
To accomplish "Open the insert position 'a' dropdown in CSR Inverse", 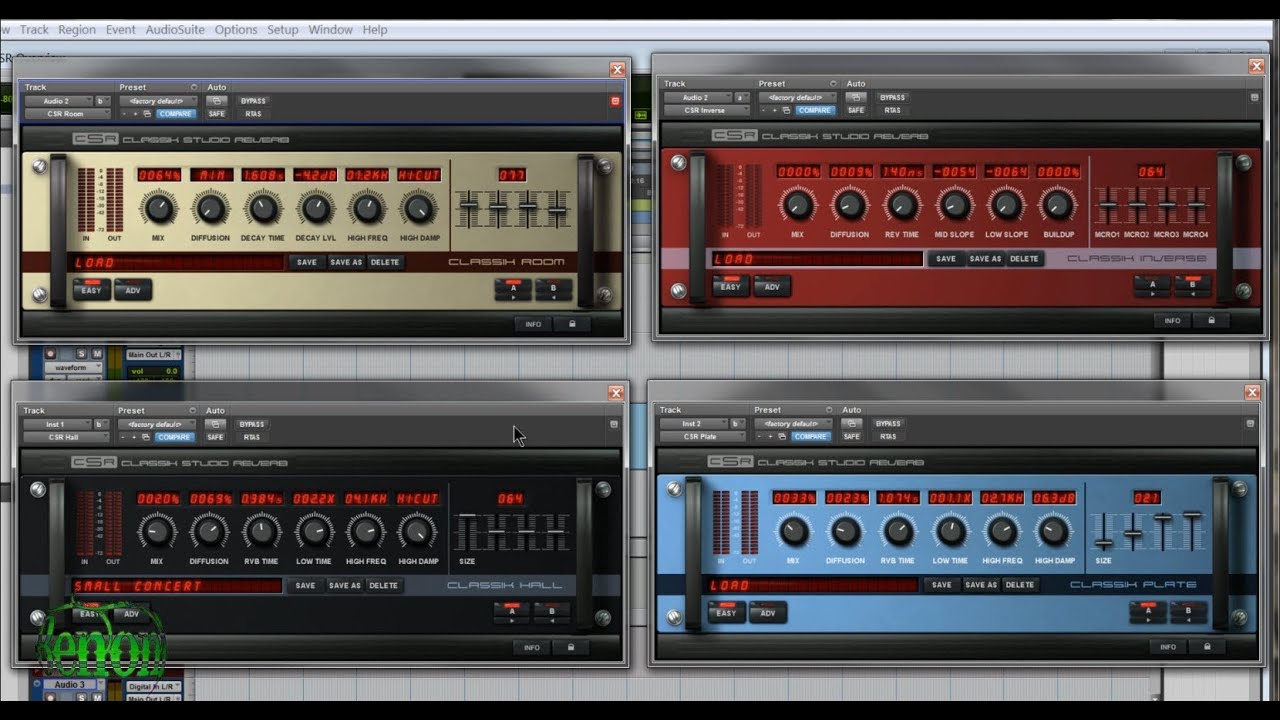I will pyautogui.click(x=741, y=97).
